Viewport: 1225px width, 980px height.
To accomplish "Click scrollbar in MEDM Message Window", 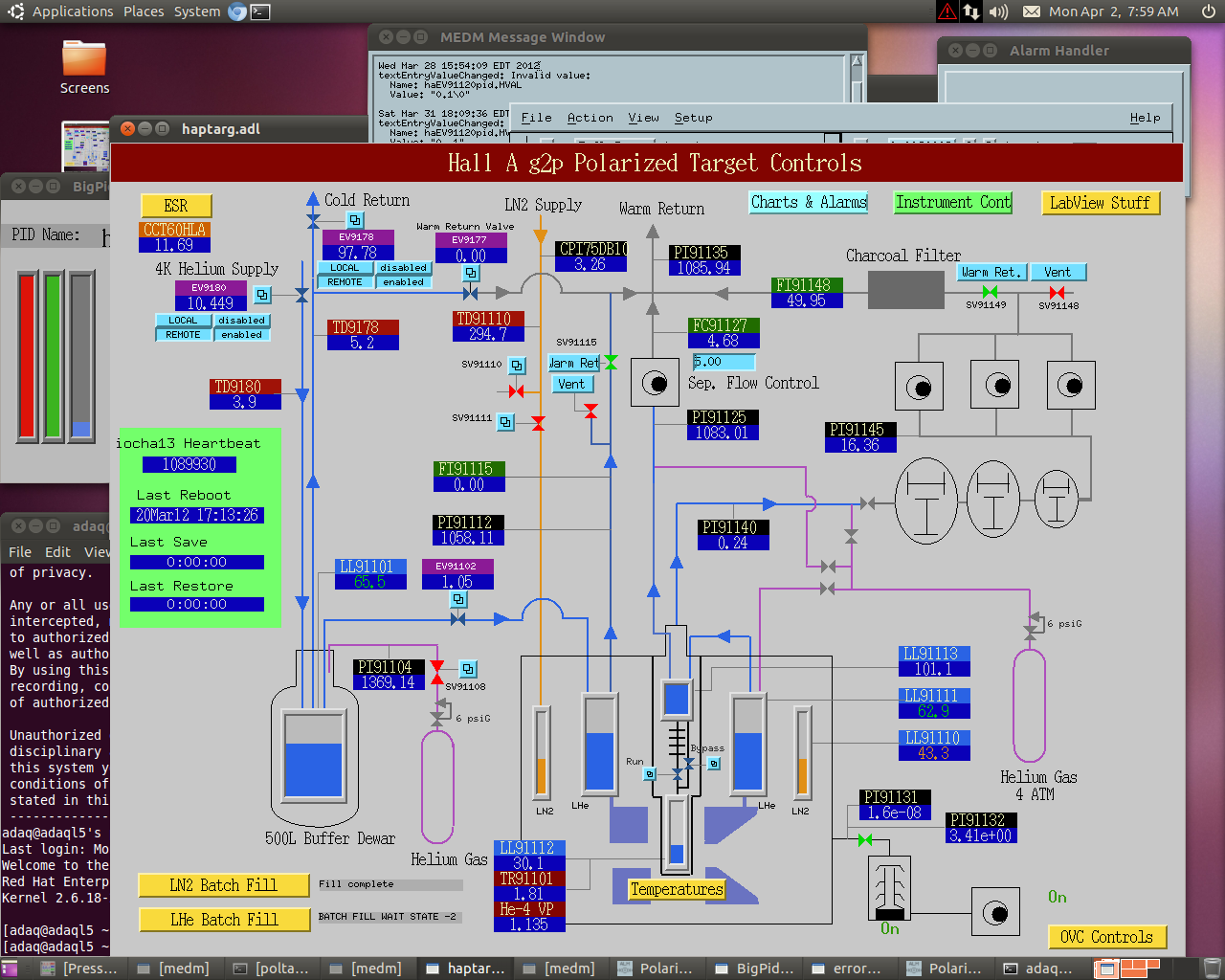I will [x=857, y=78].
